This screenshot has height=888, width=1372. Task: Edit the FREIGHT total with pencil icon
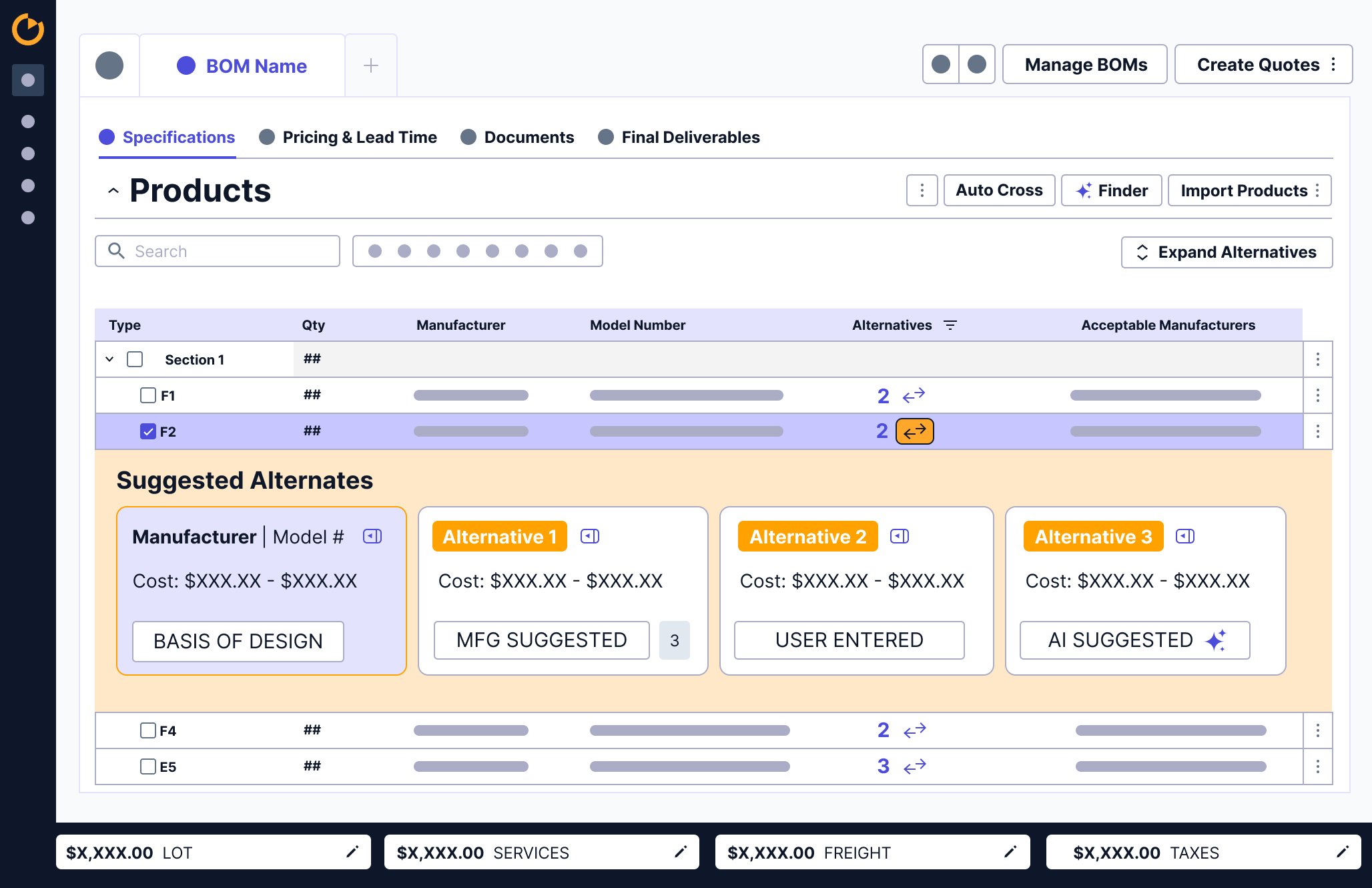click(1010, 852)
